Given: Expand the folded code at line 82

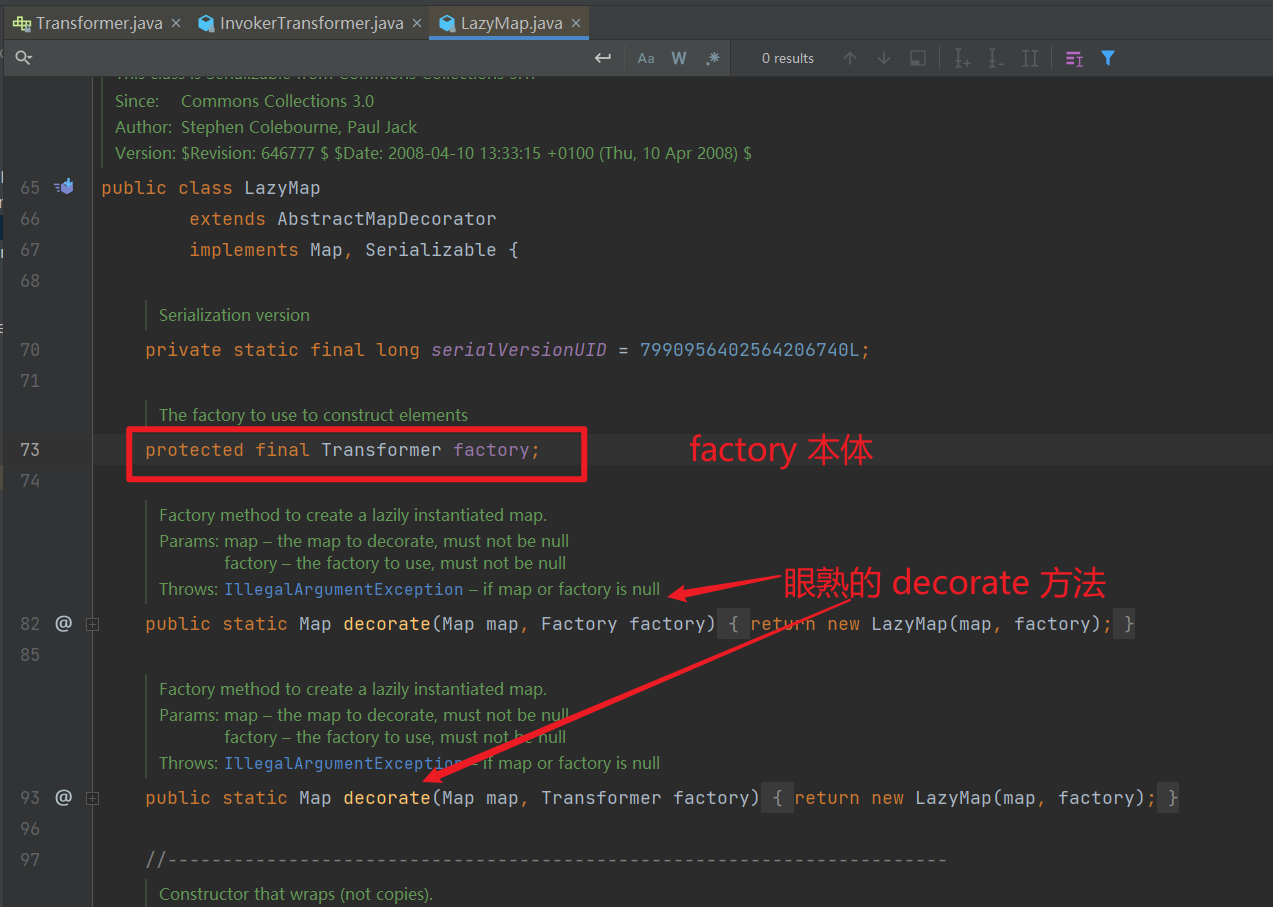Looking at the screenshot, I should click(92, 623).
